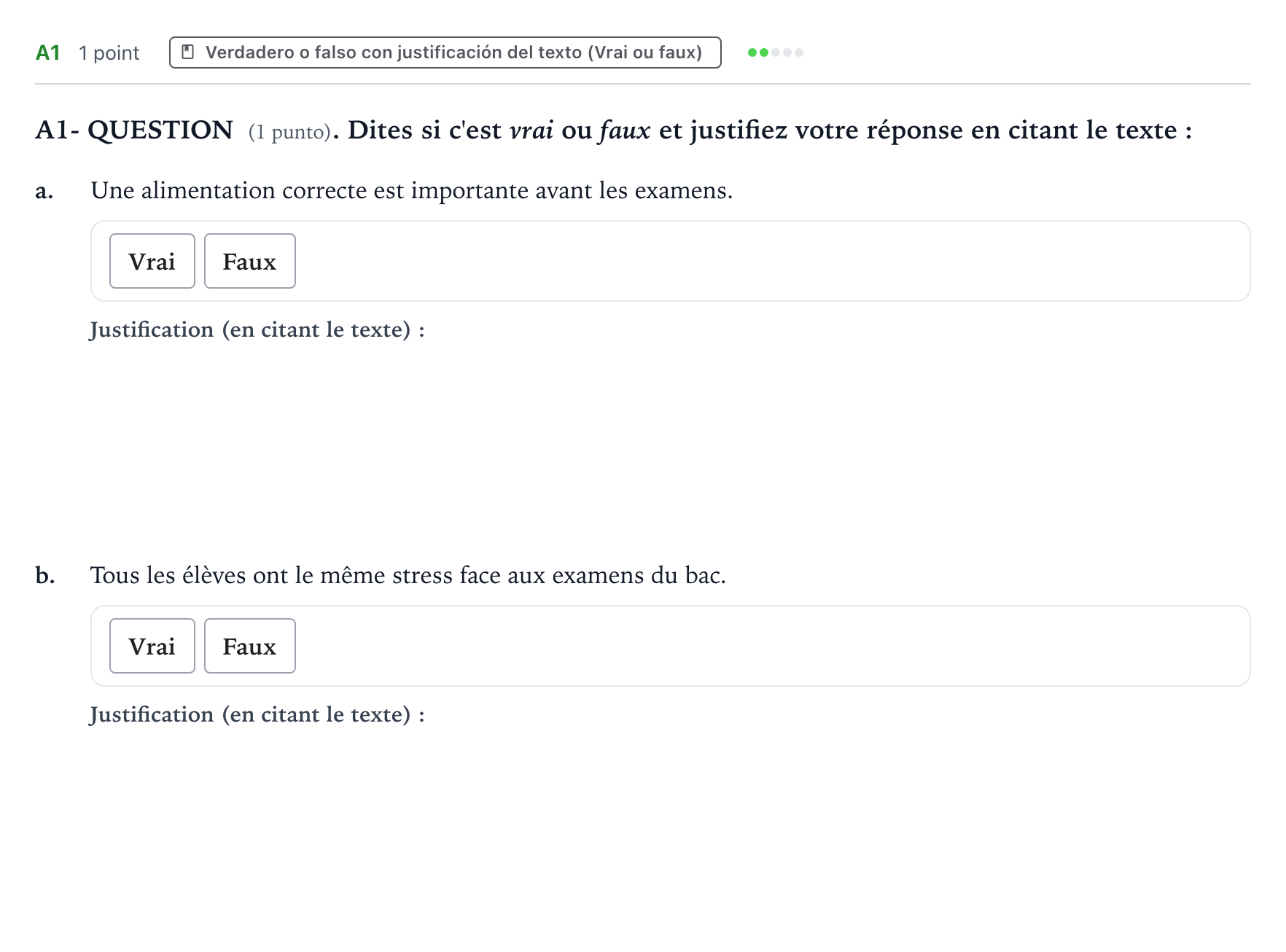Click the last grey difficulty dot
The width and height of the screenshot is (1286, 952).
799,52
